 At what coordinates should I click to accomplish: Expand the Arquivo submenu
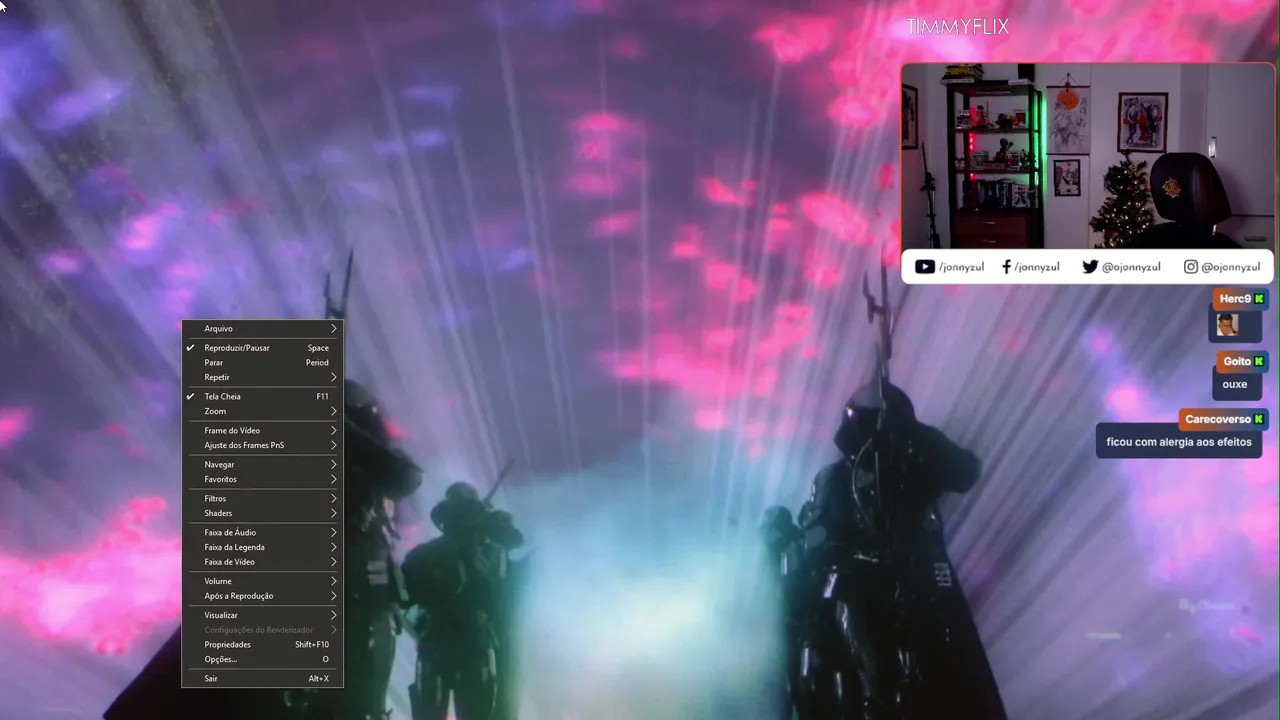click(x=262, y=328)
